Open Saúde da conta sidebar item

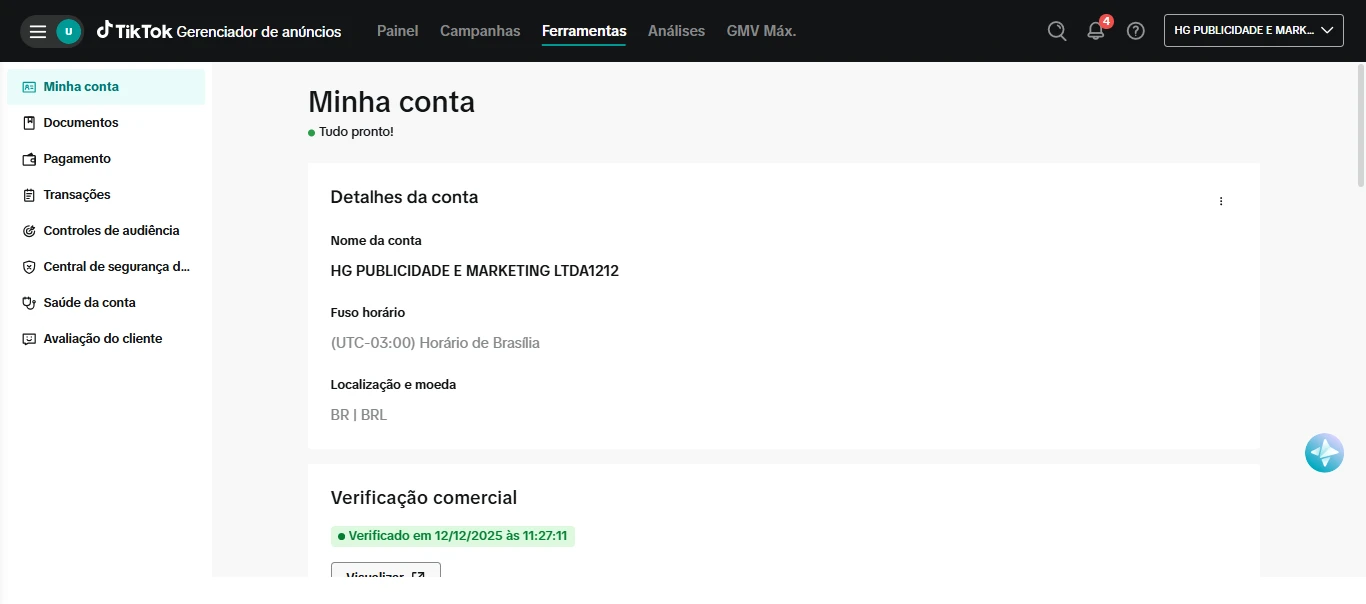point(89,303)
